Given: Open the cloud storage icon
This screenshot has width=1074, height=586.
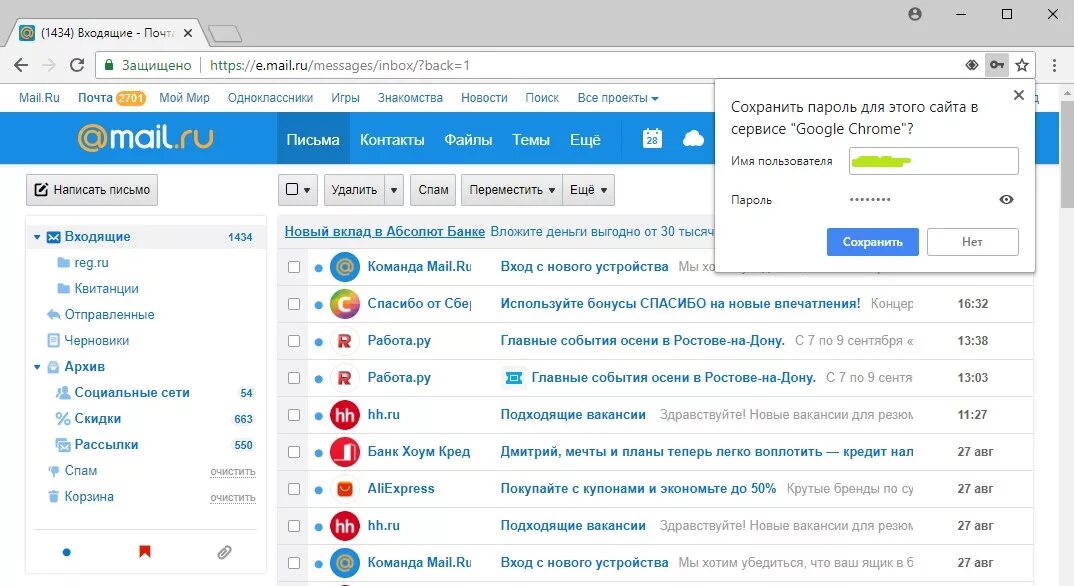Looking at the screenshot, I should click(693, 139).
